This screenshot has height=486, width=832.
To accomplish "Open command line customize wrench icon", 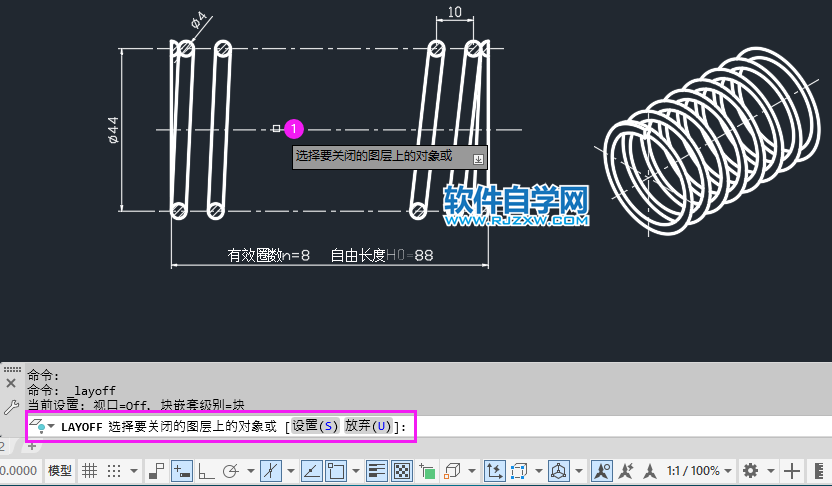I will coord(11,407).
